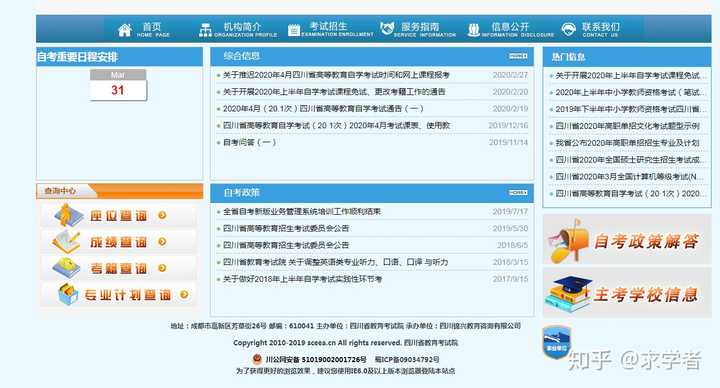Click the more icon in 自考政策 header
This screenshot has height=388, width=720.
518,192
